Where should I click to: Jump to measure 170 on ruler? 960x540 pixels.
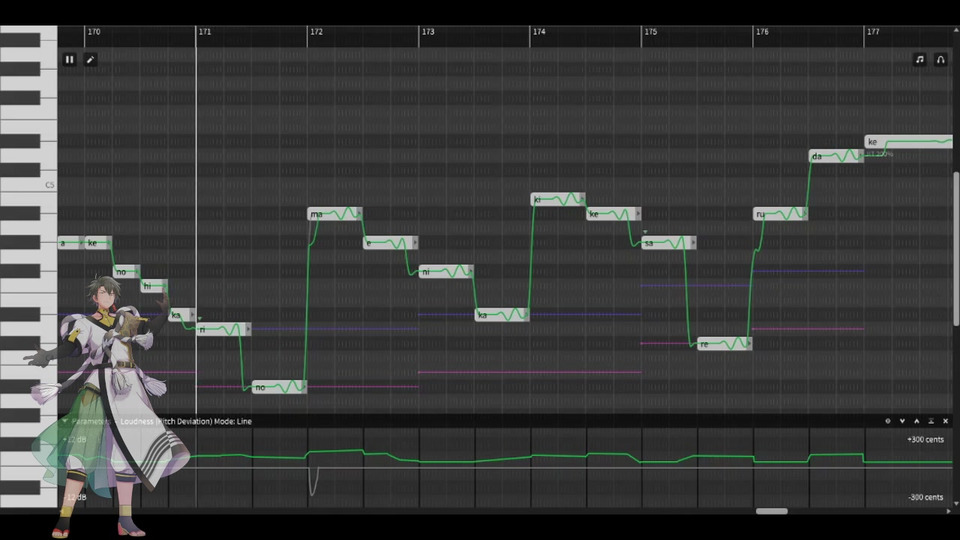point(94,32)
